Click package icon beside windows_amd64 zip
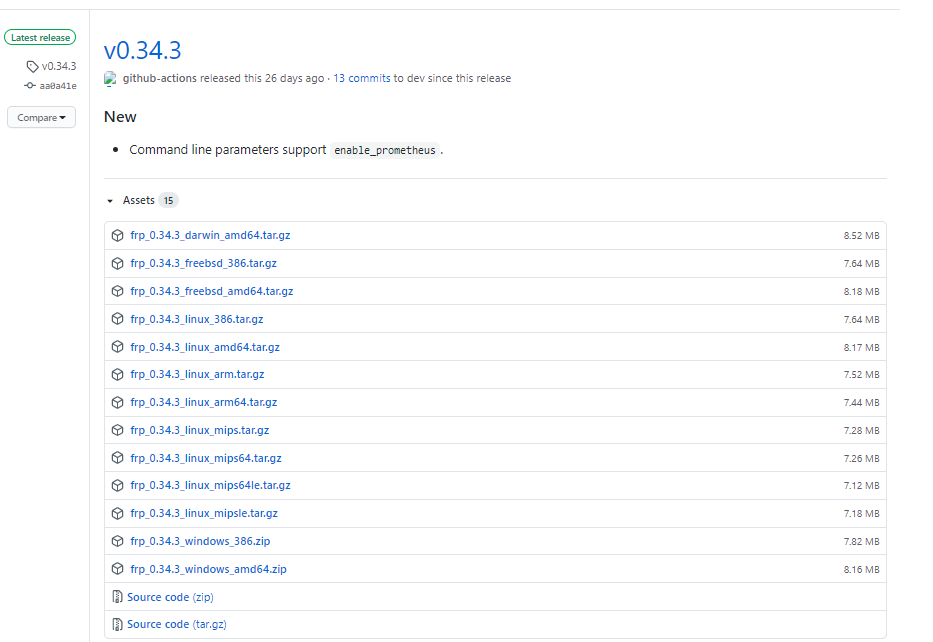933x642 pixels. pyautogui.click(x=117, y=569)
